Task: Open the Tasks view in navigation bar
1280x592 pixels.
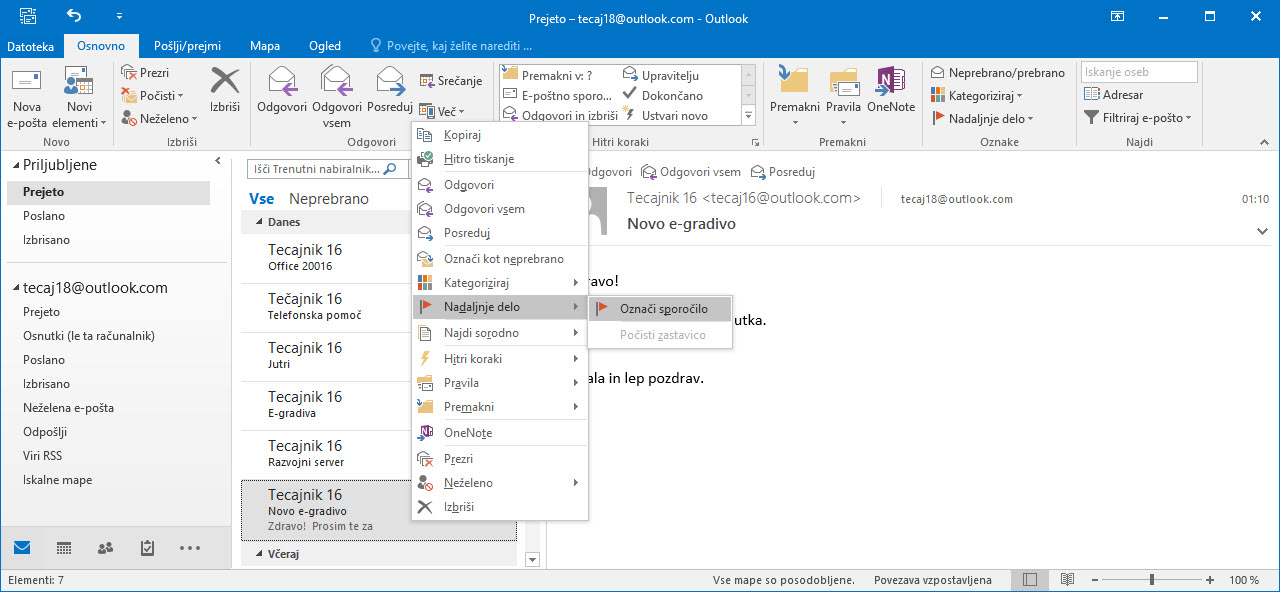Action: point(147,548)
